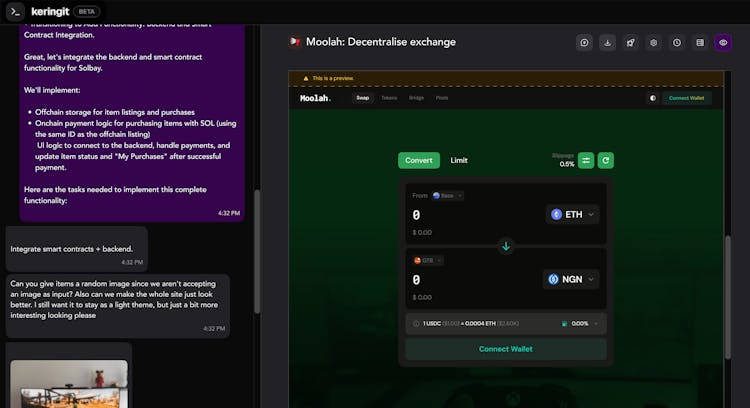Switch to the Bridge tab
The width and height of the screenshot is (750, 408).
pos(416,98)
